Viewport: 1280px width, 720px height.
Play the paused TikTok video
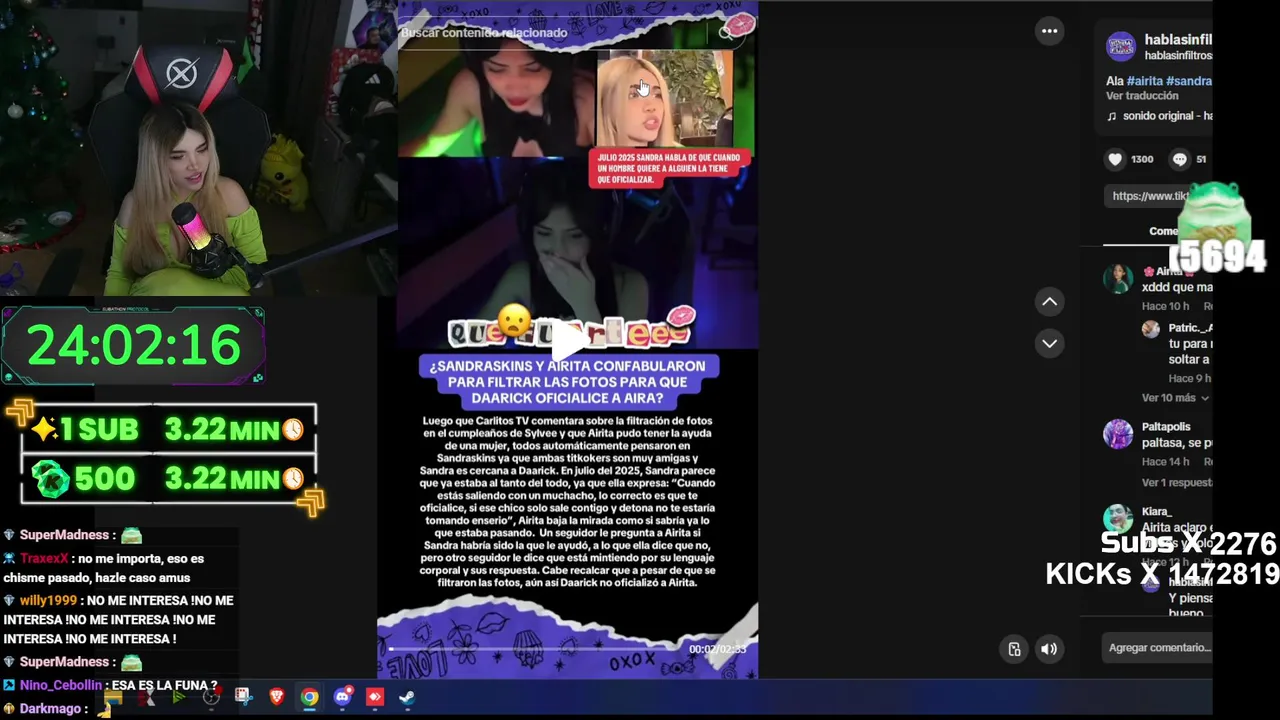pos(568,340)
